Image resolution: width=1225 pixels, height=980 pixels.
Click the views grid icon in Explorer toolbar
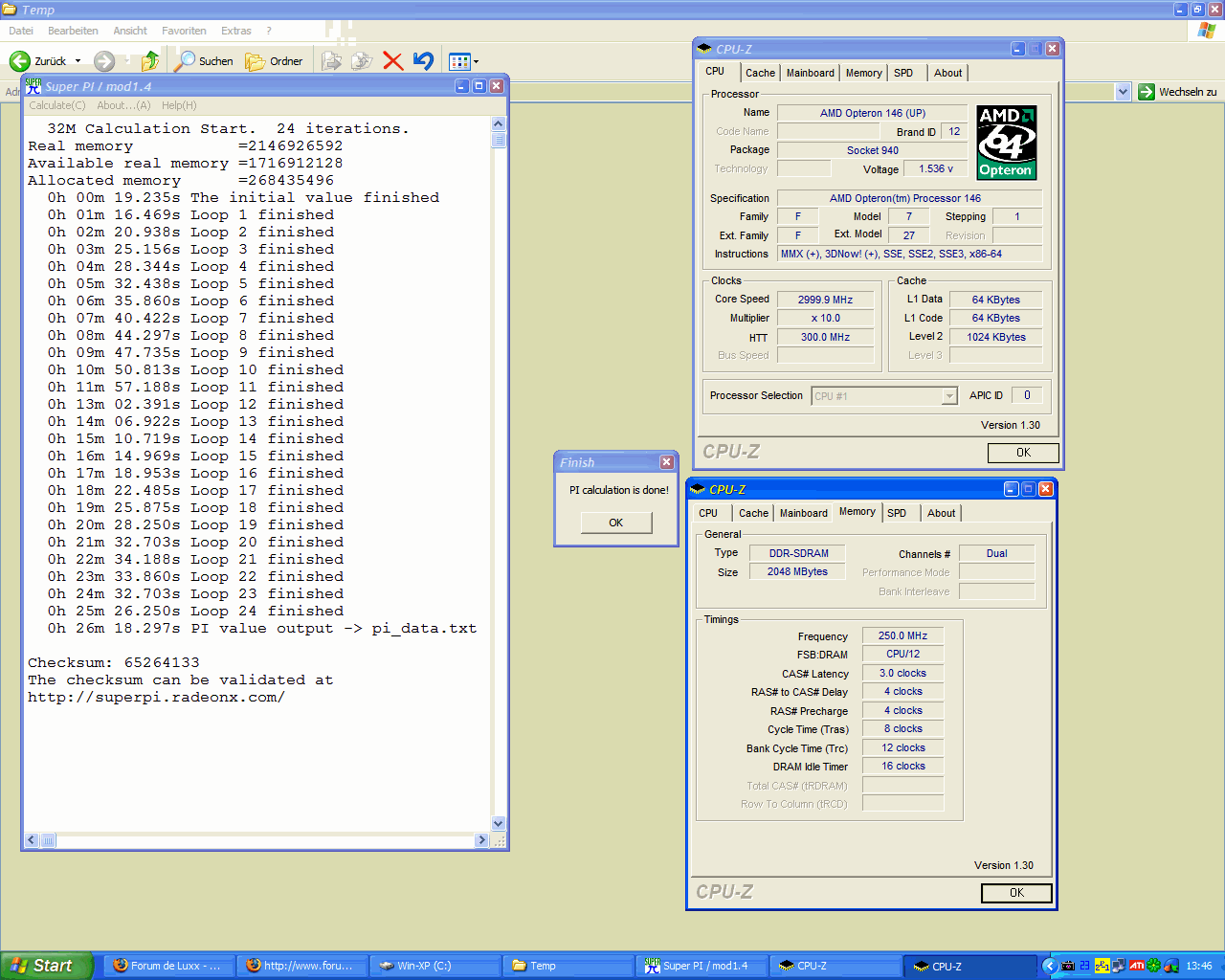(x=459, y=61)
